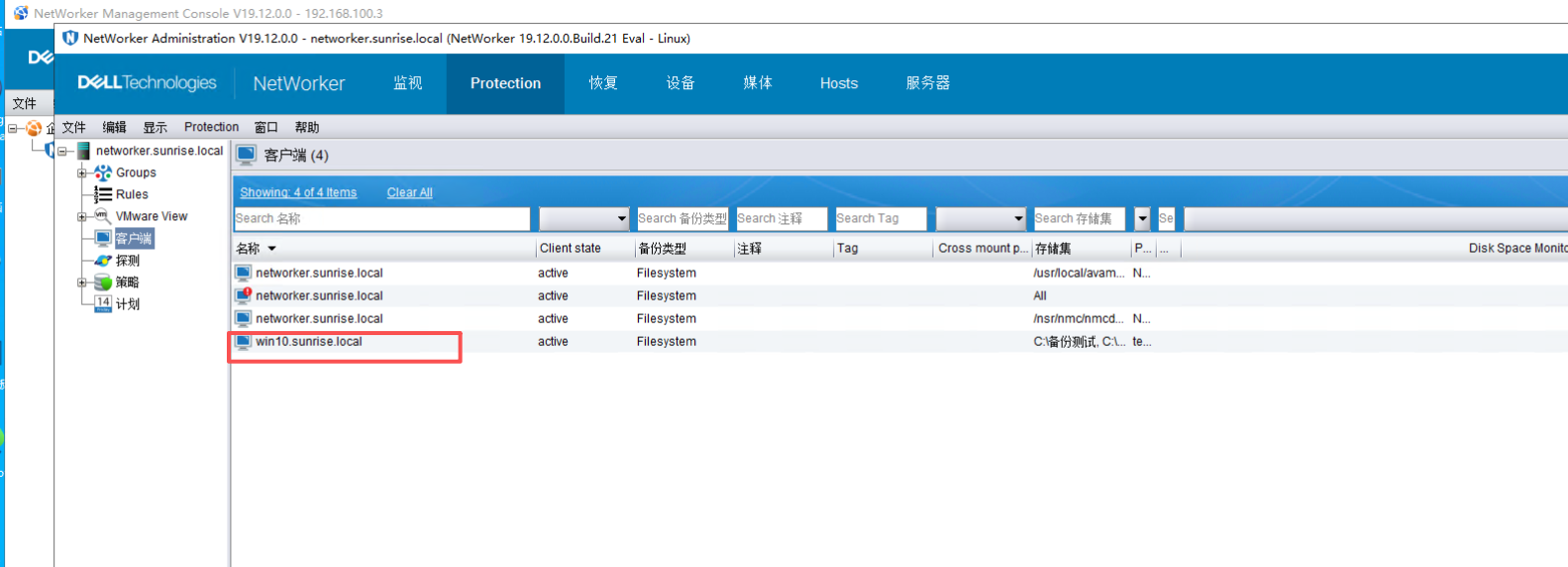This screenshot has height=567, width=1568.
Task: Open the 显示 menu
Action: click(x=156, y=127)
